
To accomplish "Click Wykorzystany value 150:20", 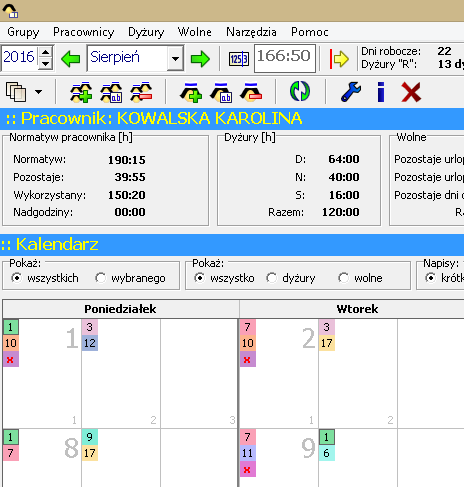I will coord(127,195).
